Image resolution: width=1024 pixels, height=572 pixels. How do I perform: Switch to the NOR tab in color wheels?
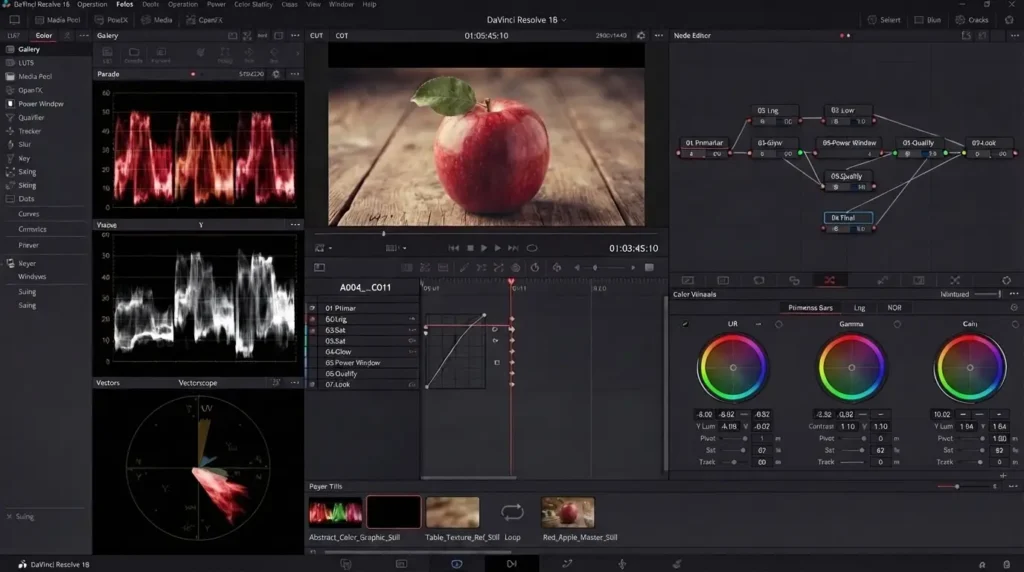coord(894,308)
